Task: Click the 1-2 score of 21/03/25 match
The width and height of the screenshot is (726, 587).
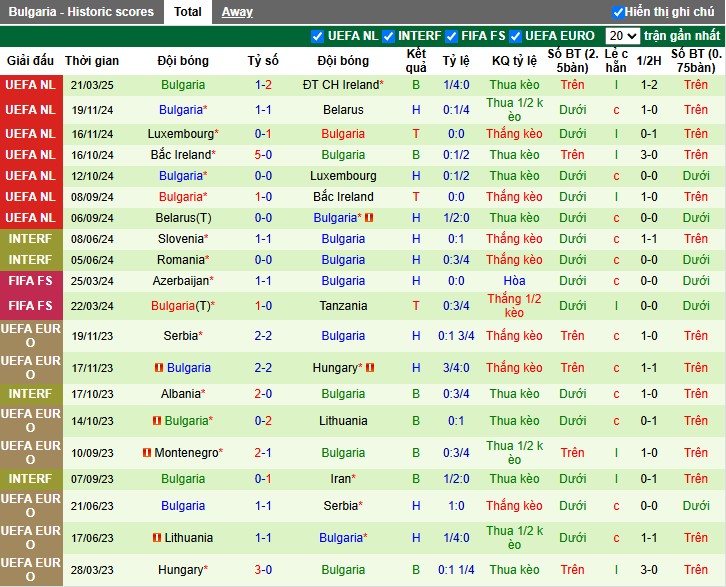Action: [263, 85]
